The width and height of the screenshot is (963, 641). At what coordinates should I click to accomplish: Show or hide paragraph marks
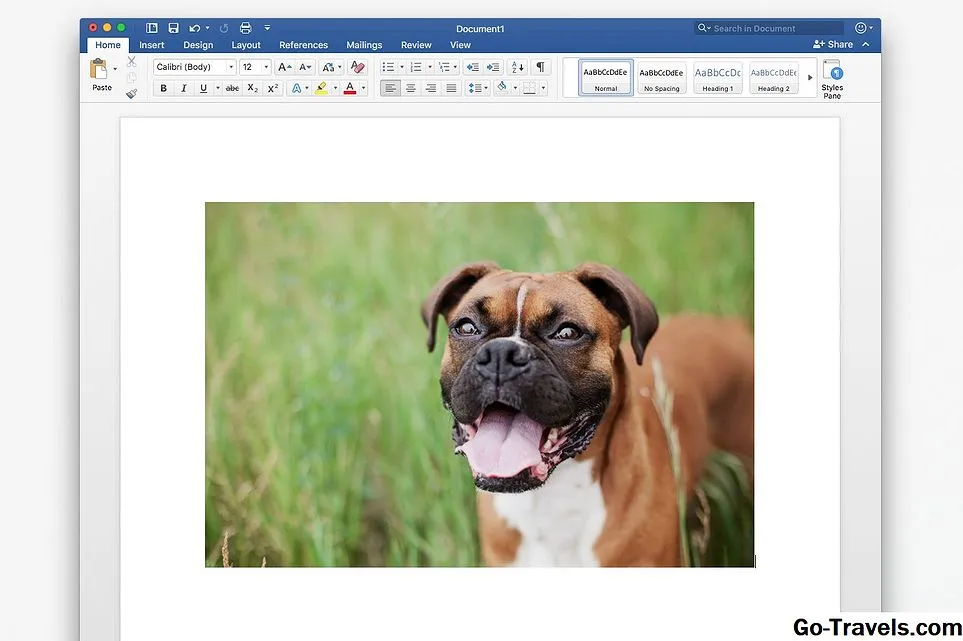540,66
